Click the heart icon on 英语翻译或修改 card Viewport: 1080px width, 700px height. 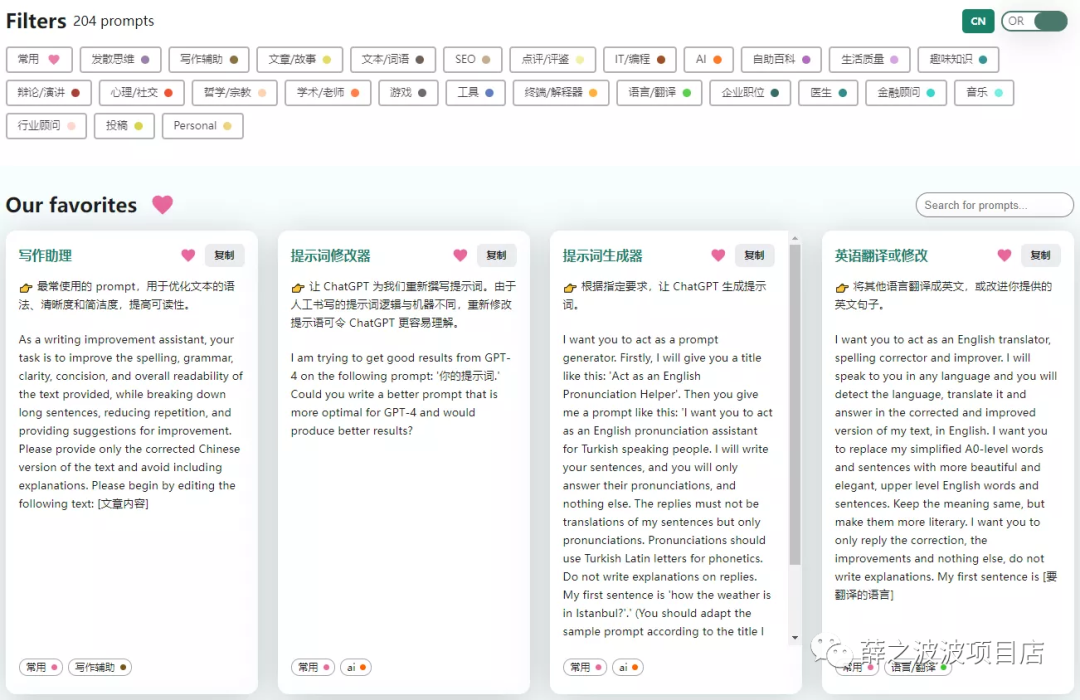click(1004, 255)
